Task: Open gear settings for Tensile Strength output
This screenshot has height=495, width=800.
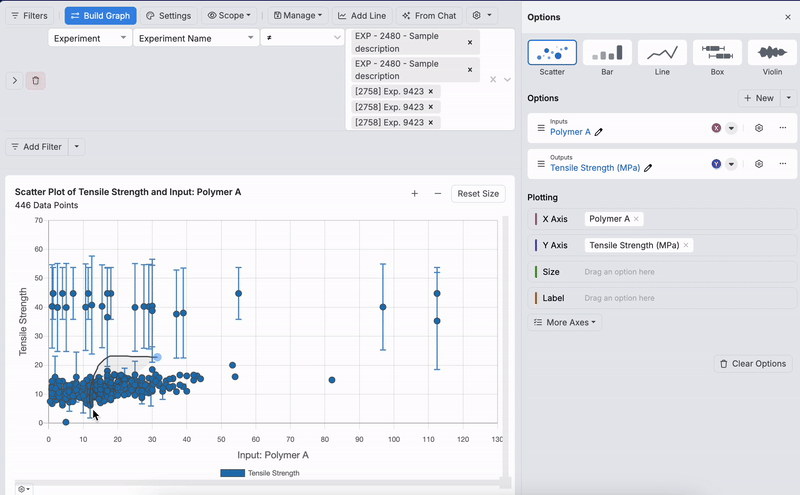Action: point(759,164)
